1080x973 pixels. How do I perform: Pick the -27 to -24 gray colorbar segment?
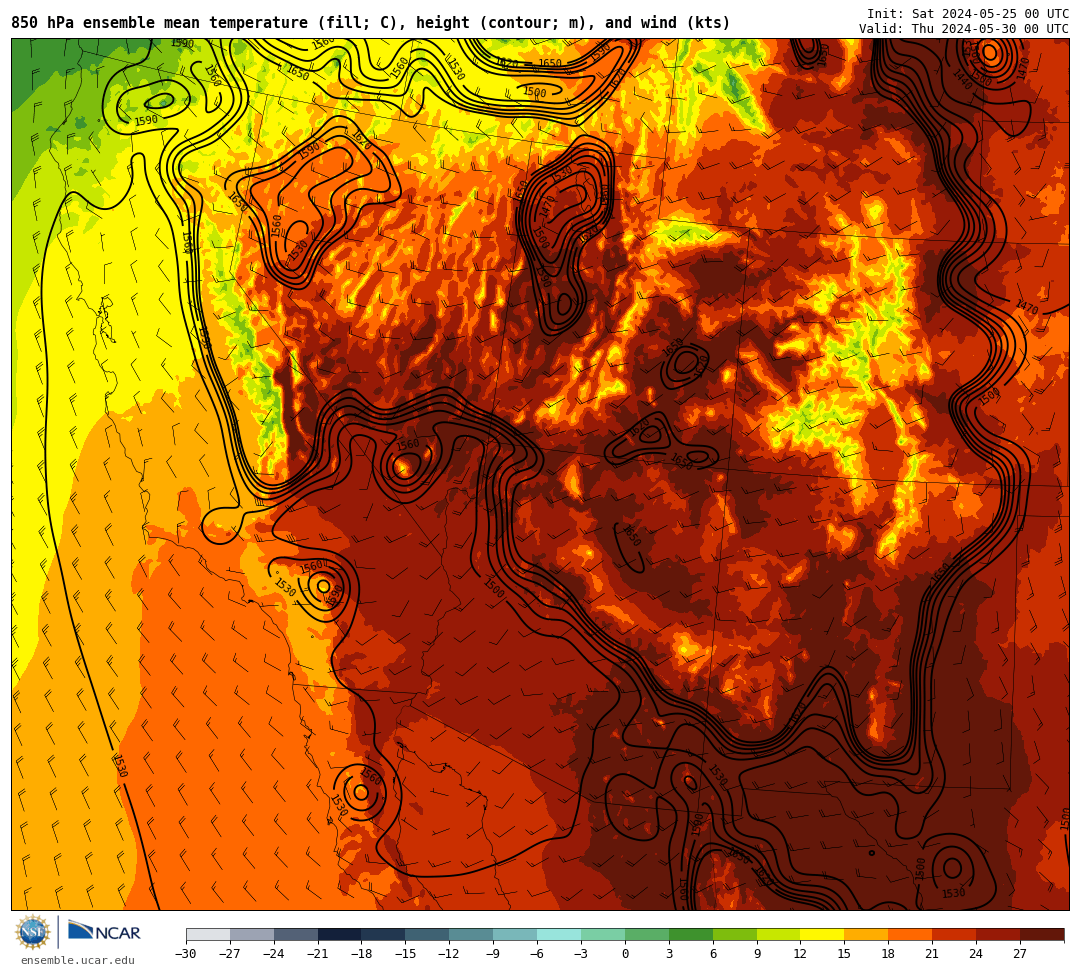pyautogui.click(x=252, y=934)
